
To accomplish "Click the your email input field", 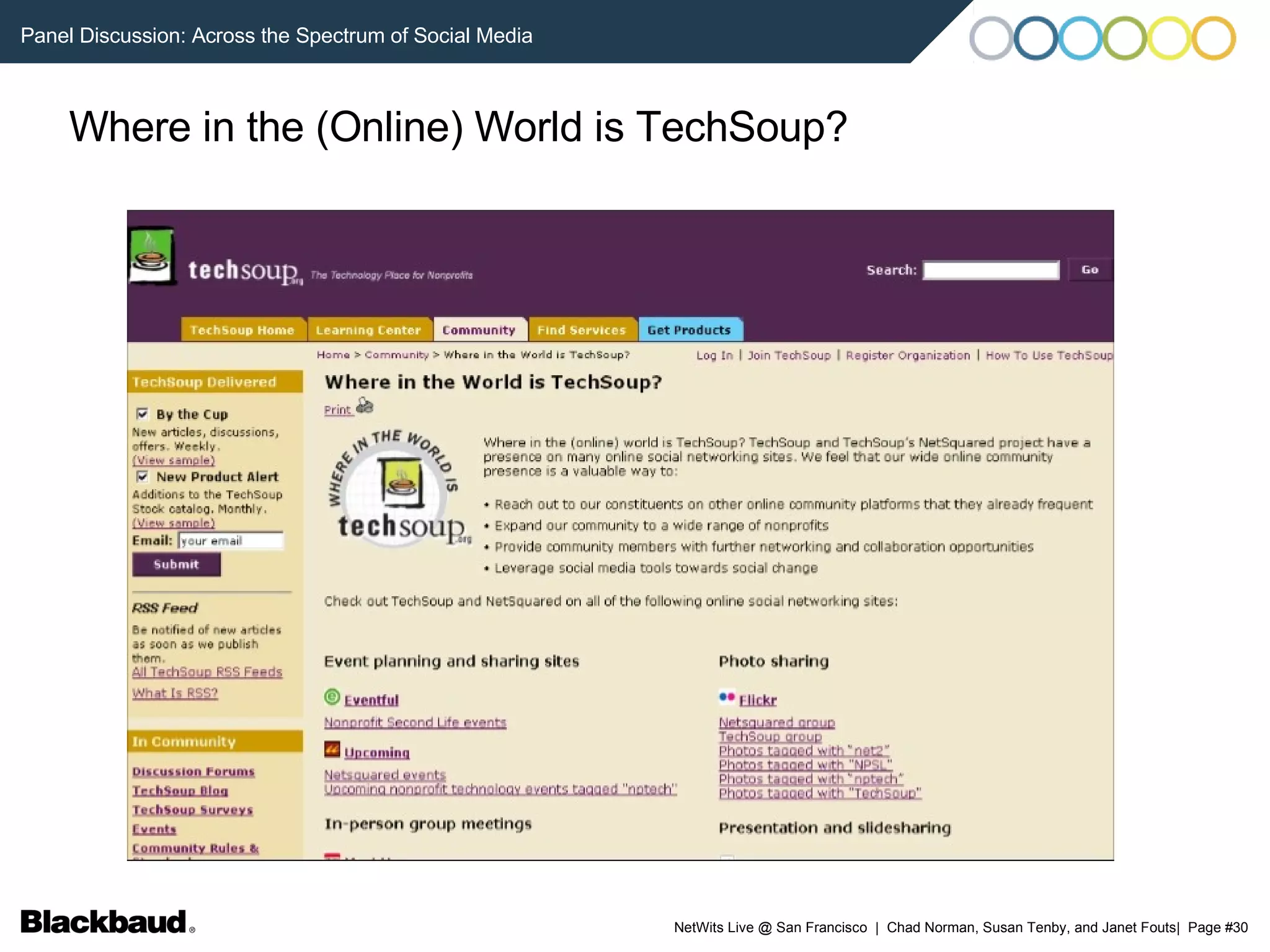I will [x=231, y=540].
